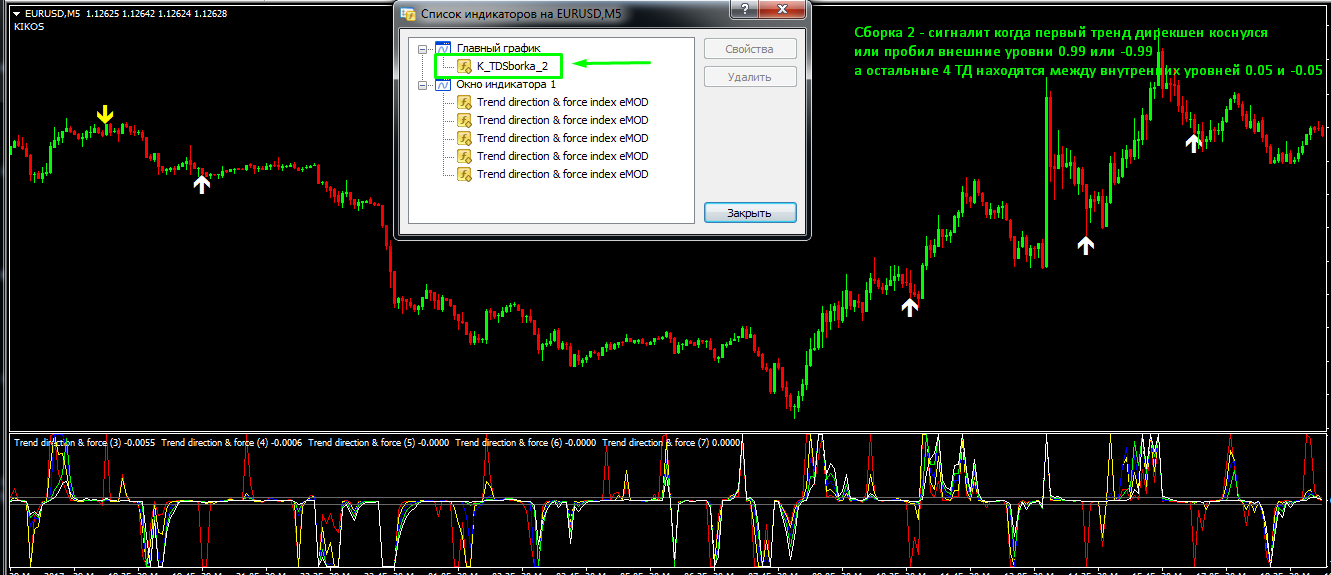
Task: Click the rightmost white up arrow signal
Action: click(1192, 144)
